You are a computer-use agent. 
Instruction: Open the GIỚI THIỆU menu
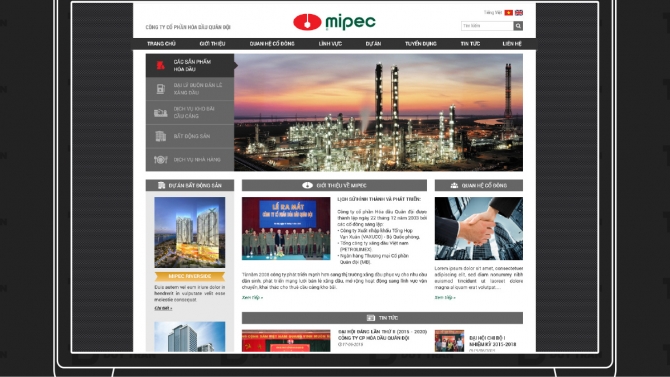[212, 44]
